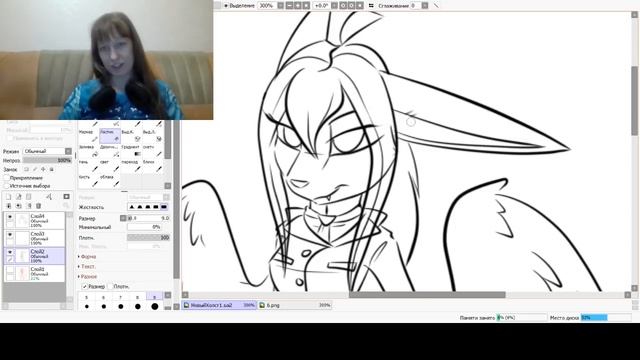Select the Градиент gradient tool
The height and width of the screenshot is (360, 640).
[x=131, y=151]
